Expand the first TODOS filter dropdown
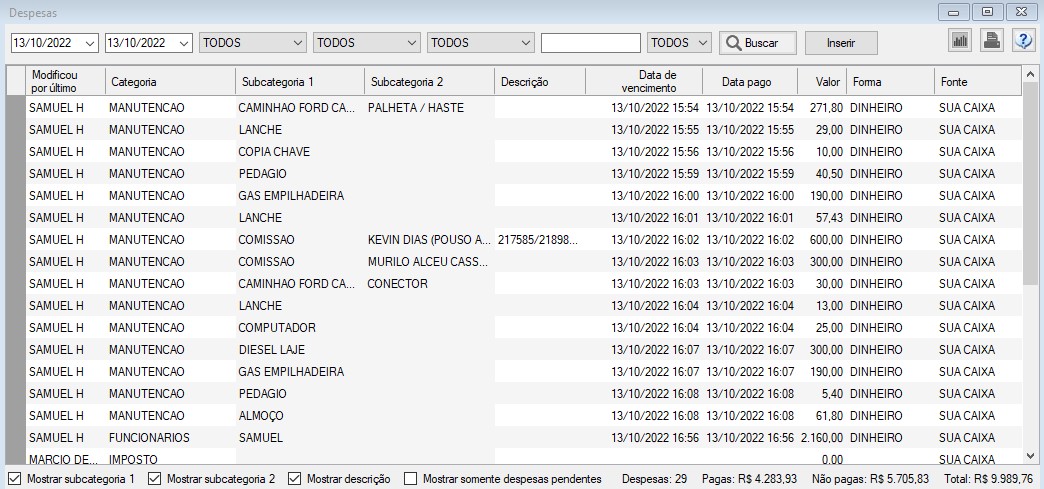Viewport: 1044px width, 489px height. (x=297, y=43)
